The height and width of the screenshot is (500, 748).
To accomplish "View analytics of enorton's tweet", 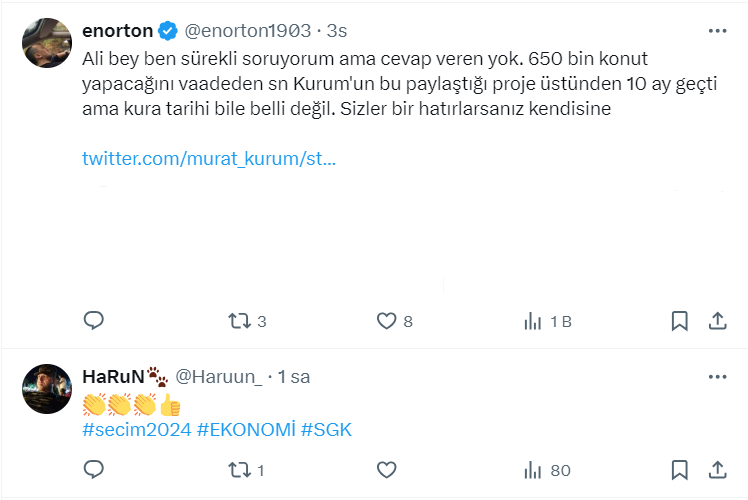I will (x=533, y=321).
